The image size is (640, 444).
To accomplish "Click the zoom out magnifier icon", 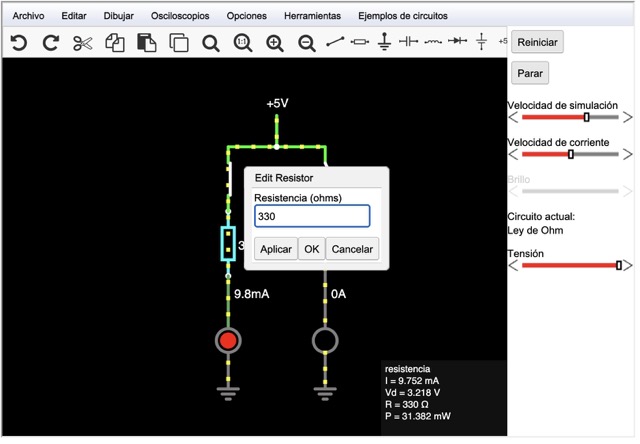I will coord(307,43).
